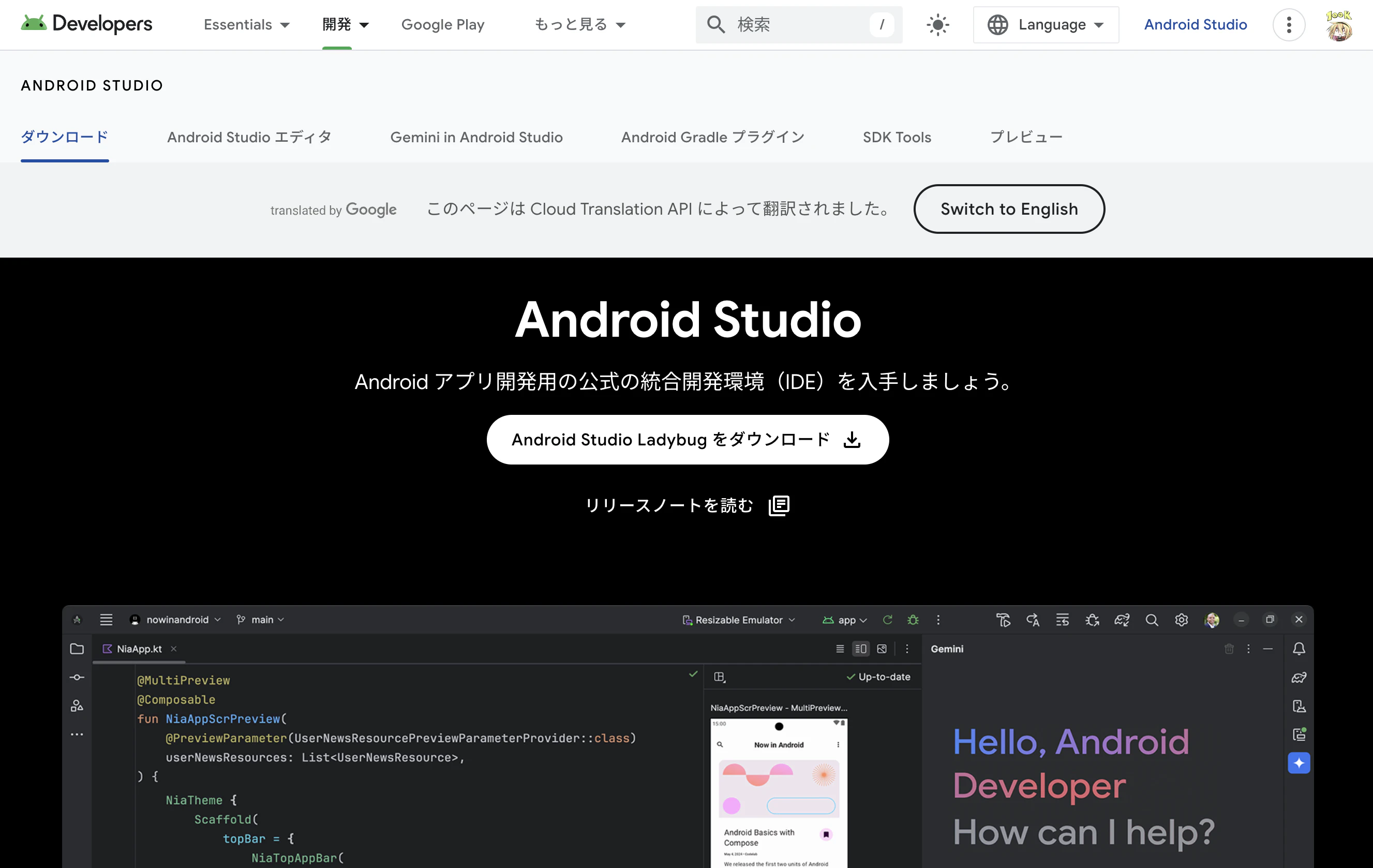Expand the app run configuration dropdown
This screenshot has height=868, width=1373.
click(844, 620)
